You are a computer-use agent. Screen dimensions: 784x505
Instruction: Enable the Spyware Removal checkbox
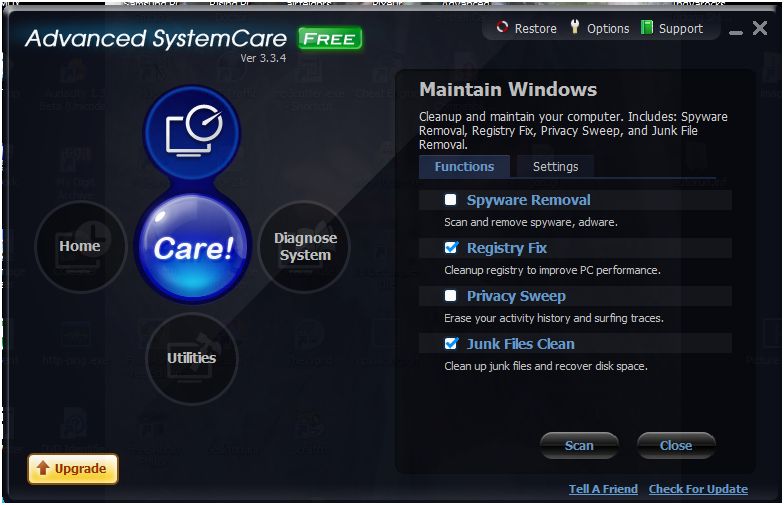tap(450, 200)
